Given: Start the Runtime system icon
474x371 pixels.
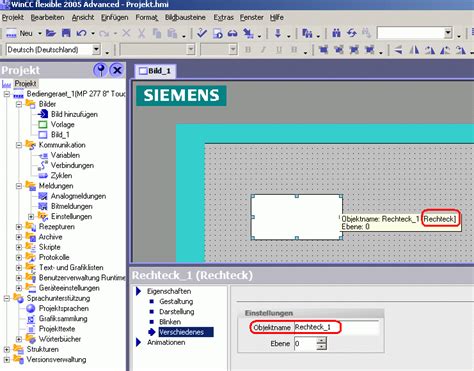Looking at the screenshot, I should tap(218, 33).
